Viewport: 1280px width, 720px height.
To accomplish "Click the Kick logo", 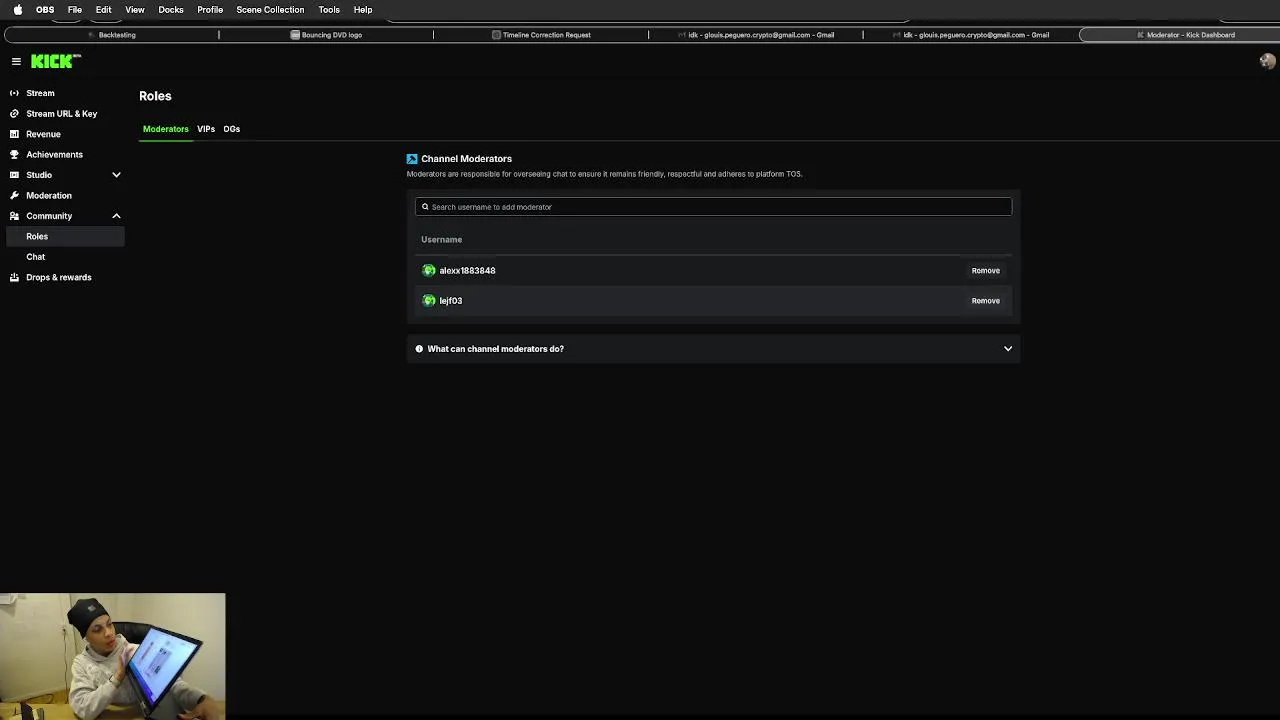I will pyautogui.click(x=55, y=61).
